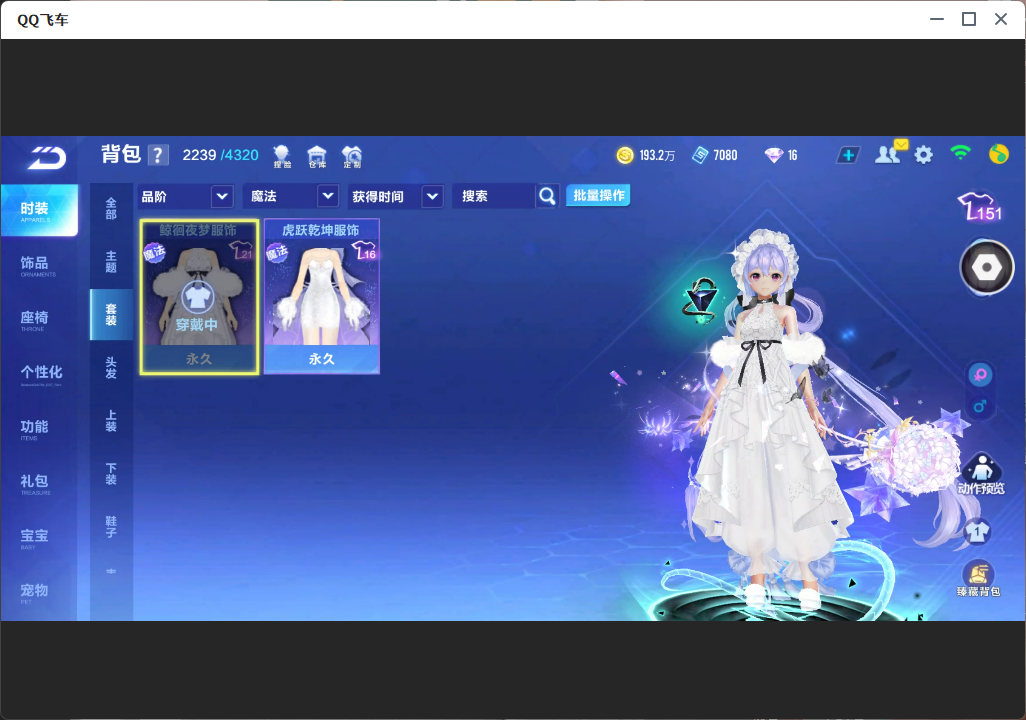
Task: Focus the 搜索 search input field
Action: (495, 196)
